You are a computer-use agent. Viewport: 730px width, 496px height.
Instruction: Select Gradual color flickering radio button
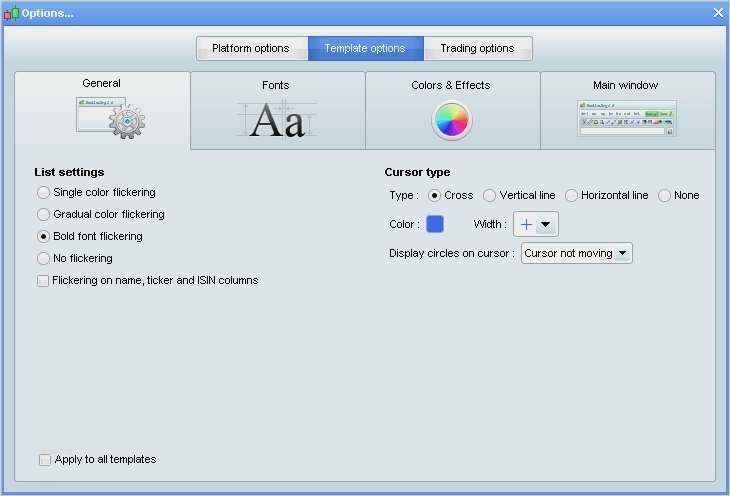[43, 214]
